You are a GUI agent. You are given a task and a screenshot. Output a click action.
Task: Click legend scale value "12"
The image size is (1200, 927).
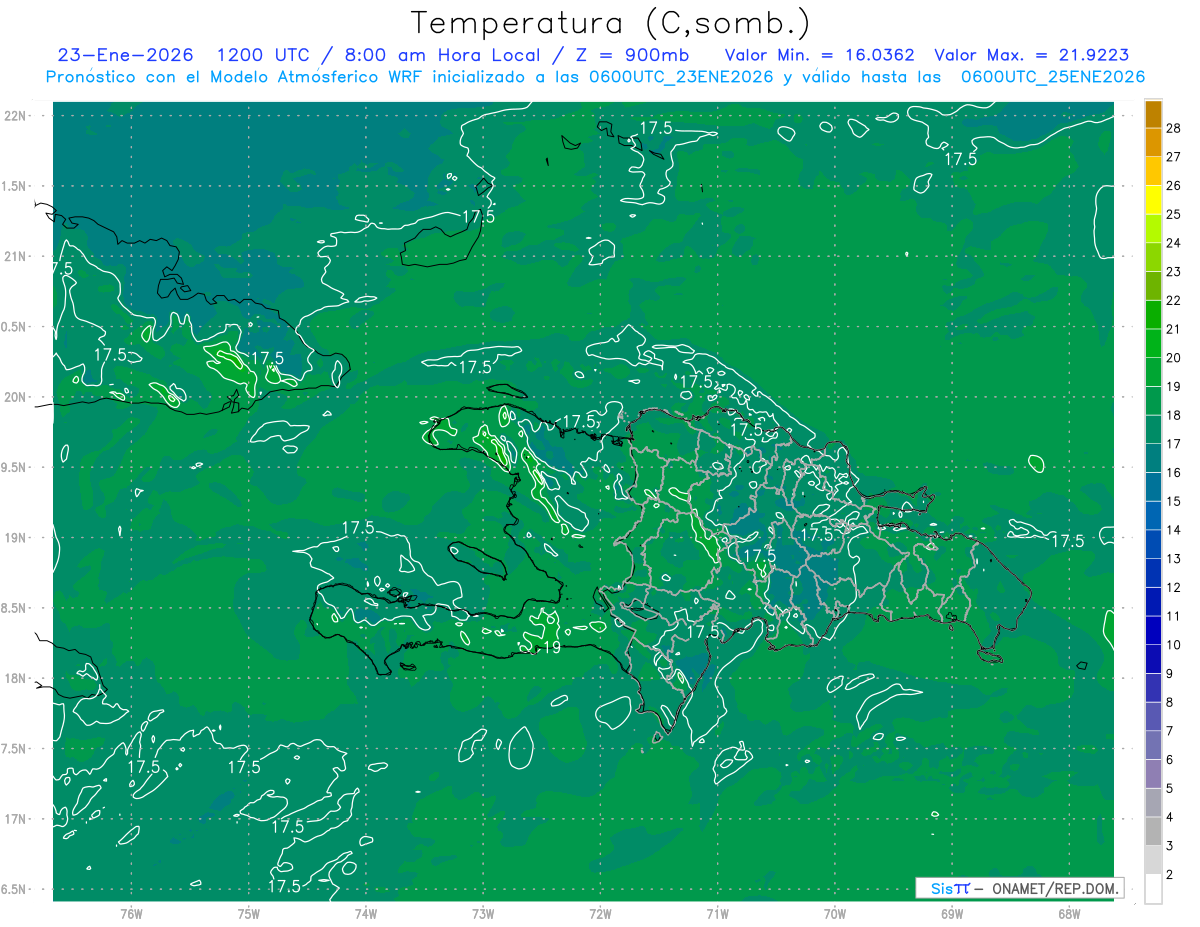pos(1174,588)
